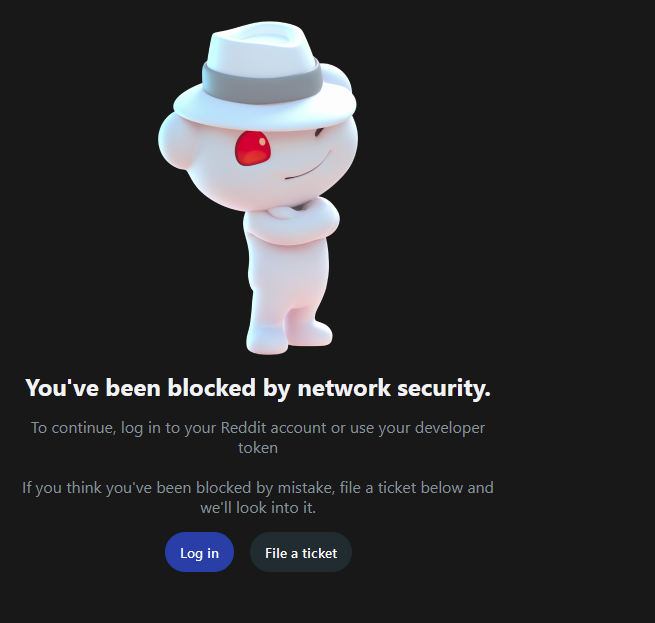Click the "we'll look into it." line

pyautogui.click(x=258, y=508)
